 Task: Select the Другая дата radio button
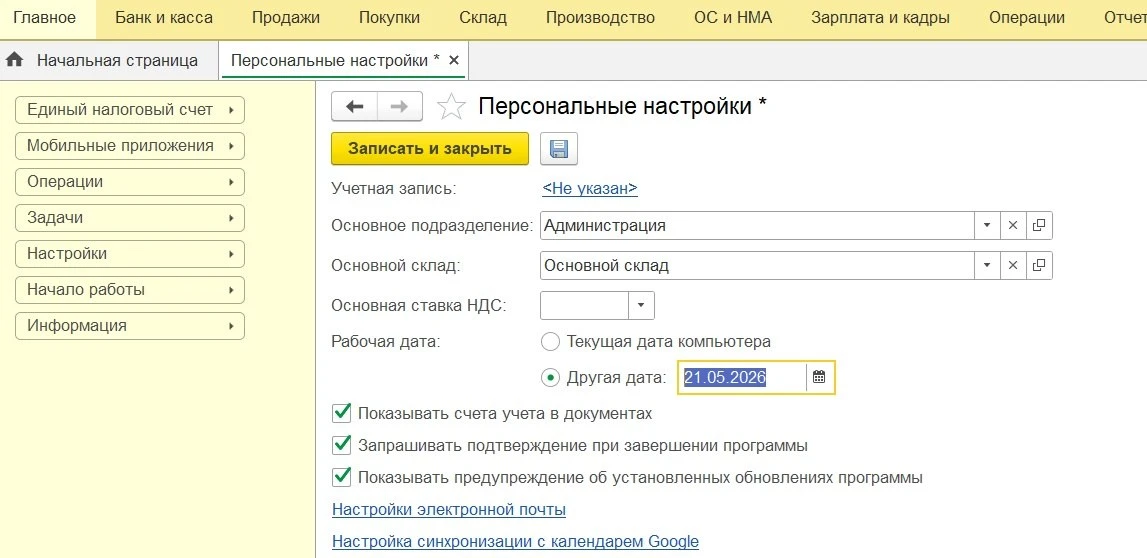point(550,377)
